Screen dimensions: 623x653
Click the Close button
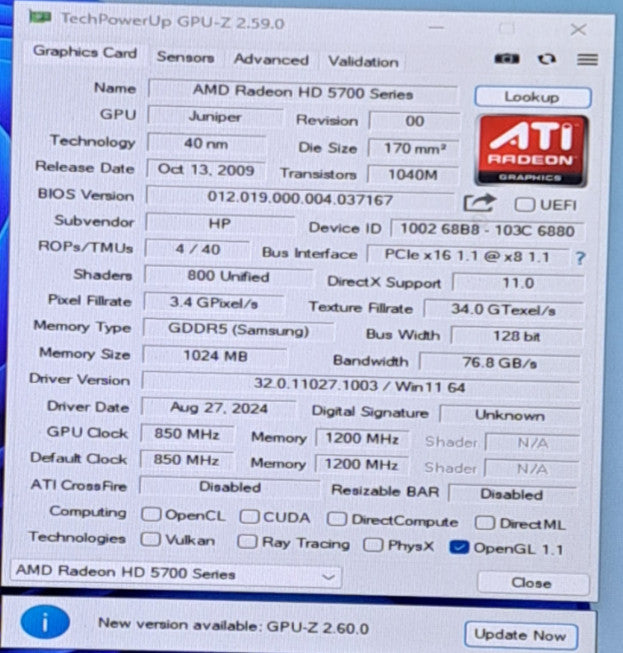(x=532, y=583)
